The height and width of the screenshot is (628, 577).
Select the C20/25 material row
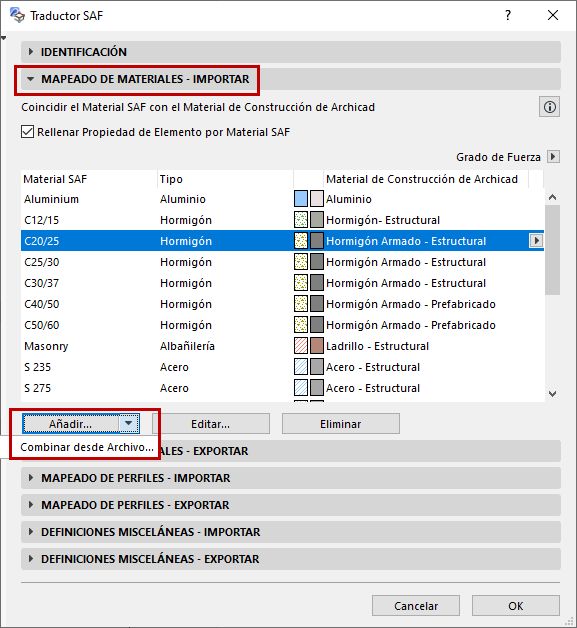coord(282,240)
